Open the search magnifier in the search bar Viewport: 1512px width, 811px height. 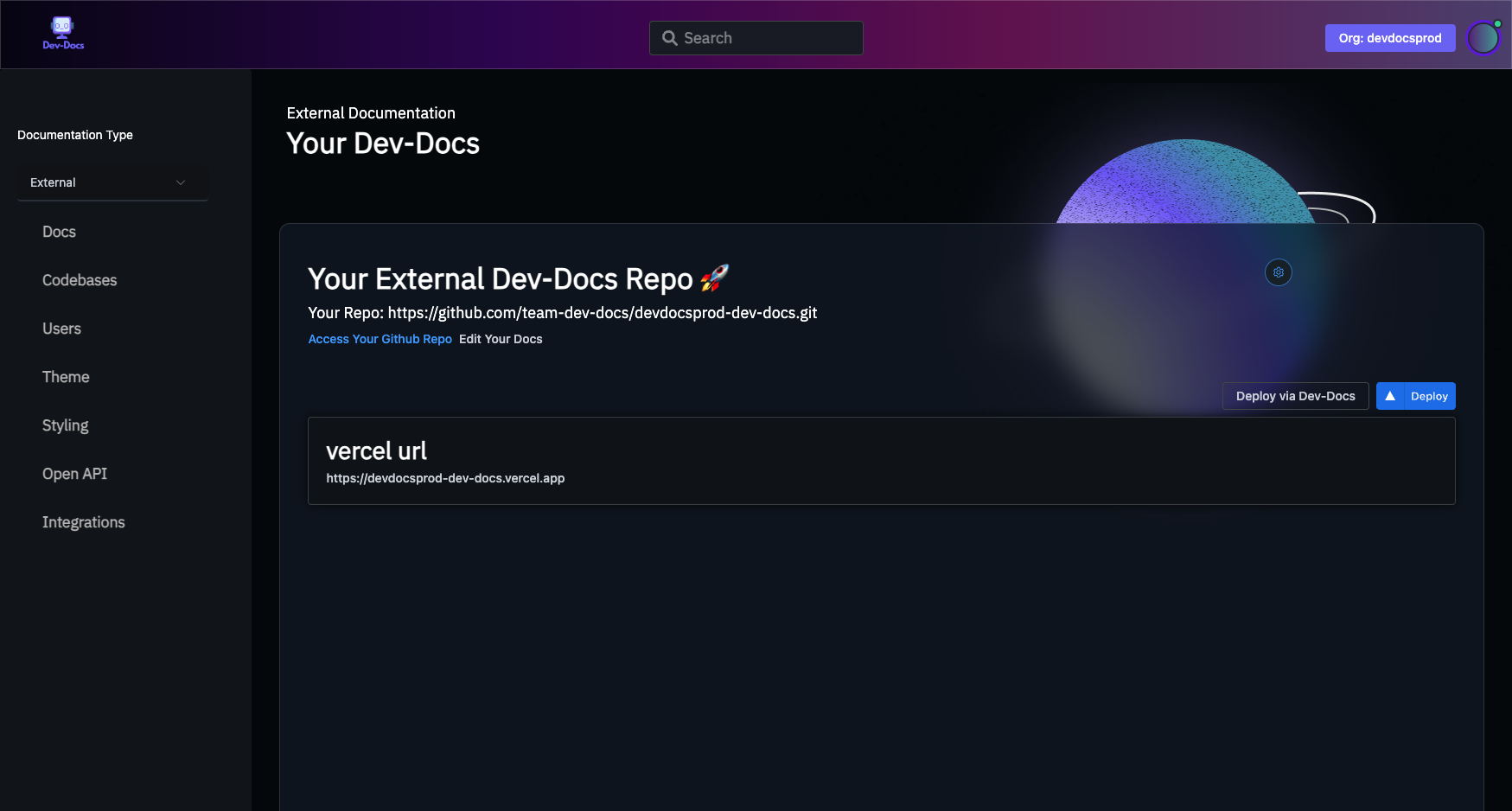tap(669, 37)
